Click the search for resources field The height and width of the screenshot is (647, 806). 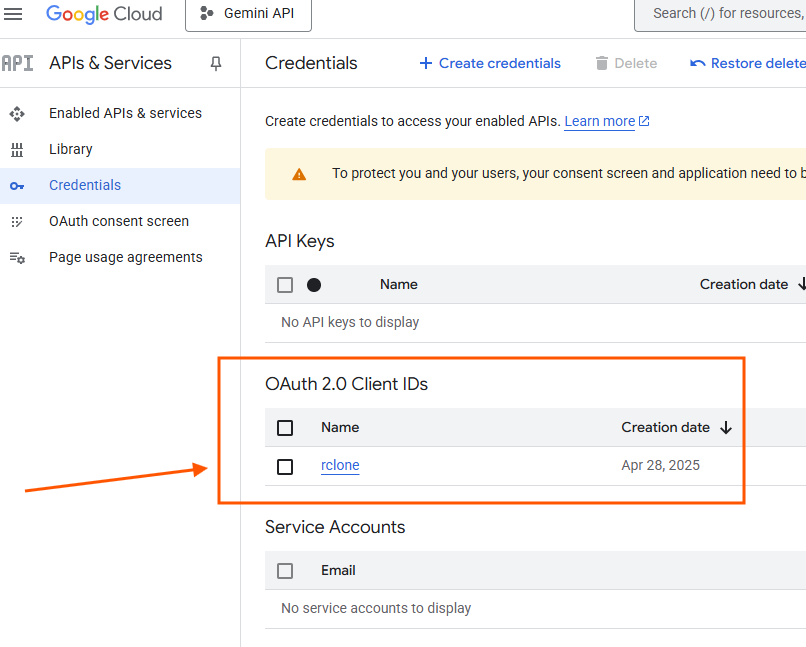720,14
